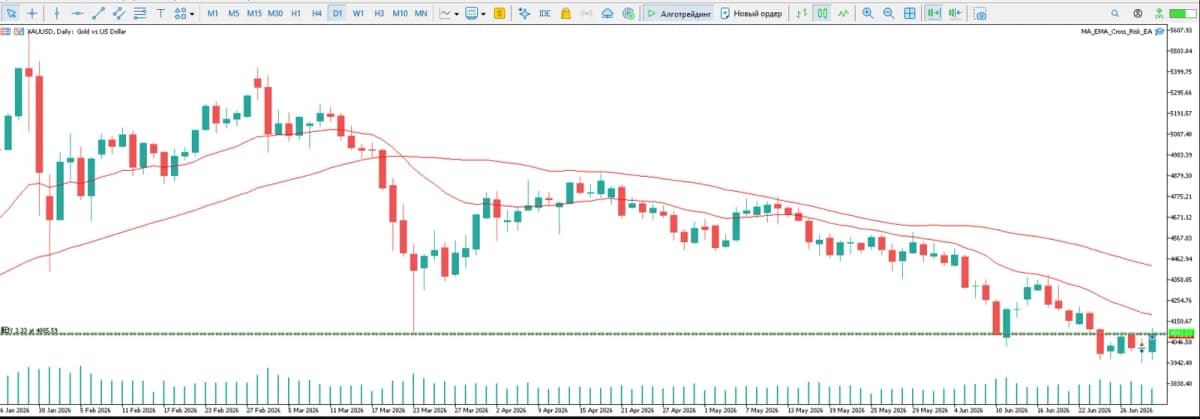Viewport: 1200px width, 419px height.
Task: Toggle Алготрейдинг algo trading button
Action: [678, 13]
